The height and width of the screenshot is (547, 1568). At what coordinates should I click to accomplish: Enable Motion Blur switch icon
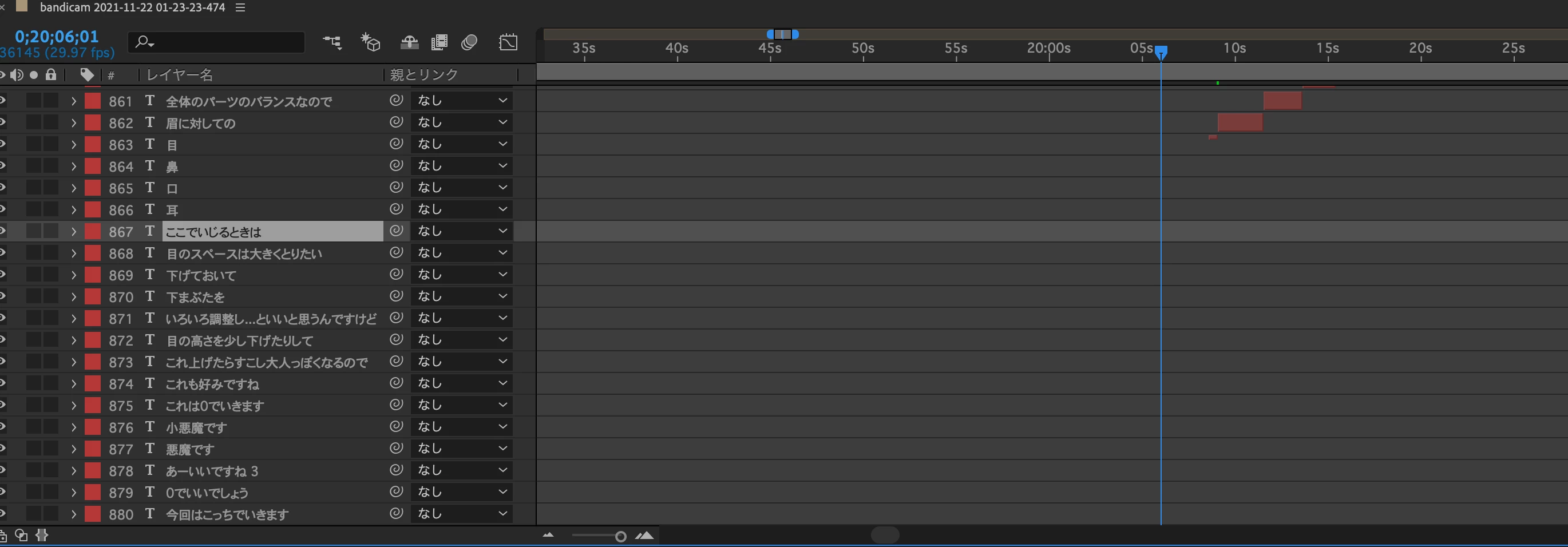pyautogui.click(x=469, y=42)
